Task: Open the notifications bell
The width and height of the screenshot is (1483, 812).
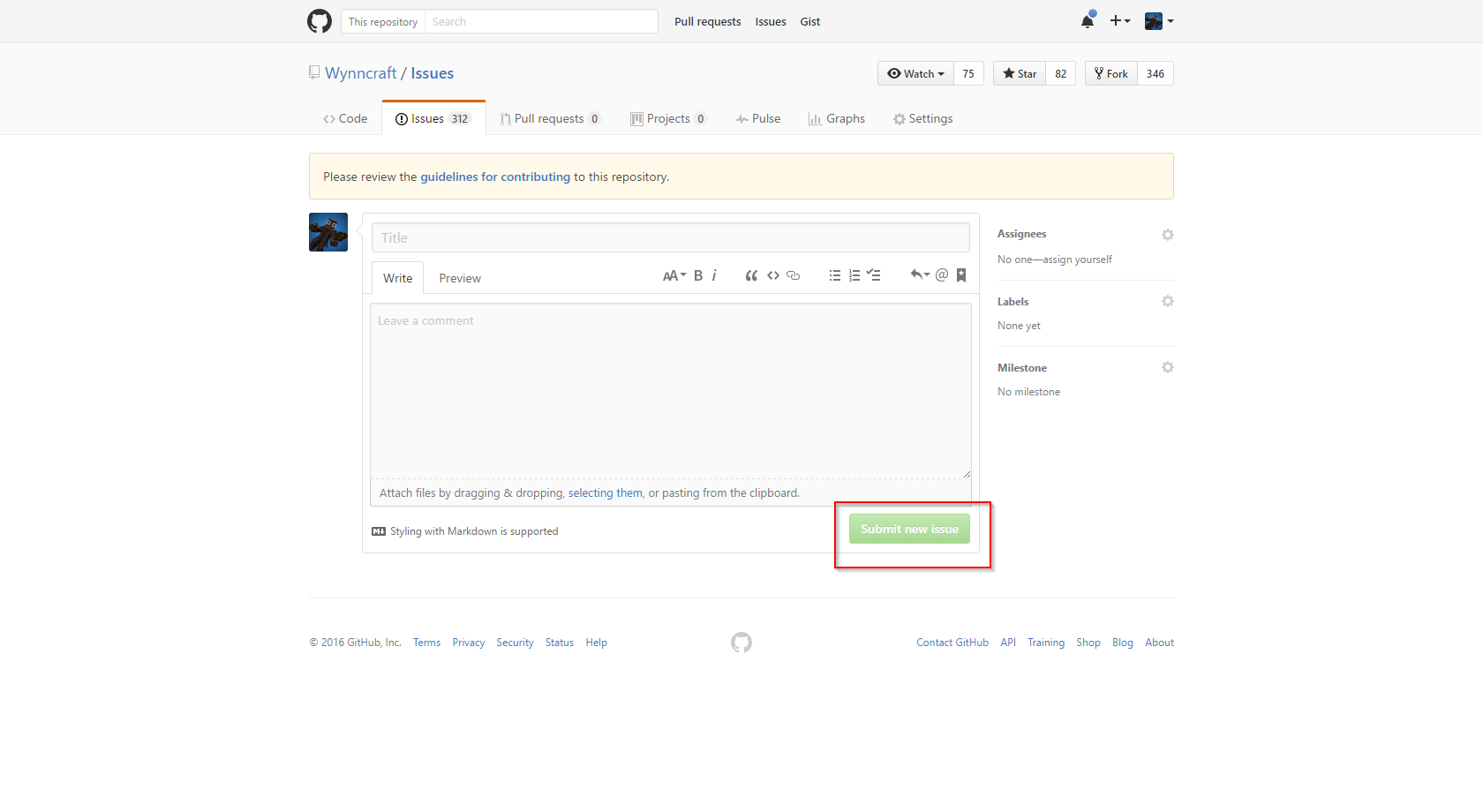Action: [1088, 20]
